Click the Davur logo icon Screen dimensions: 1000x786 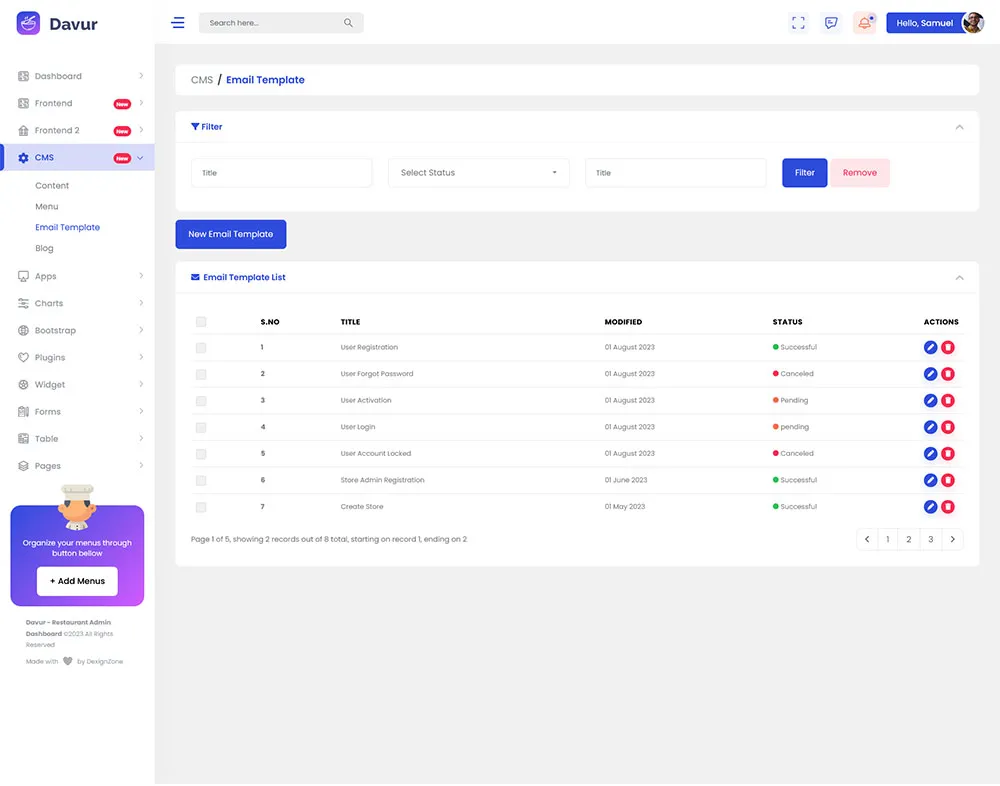click(x=28, y=23)
